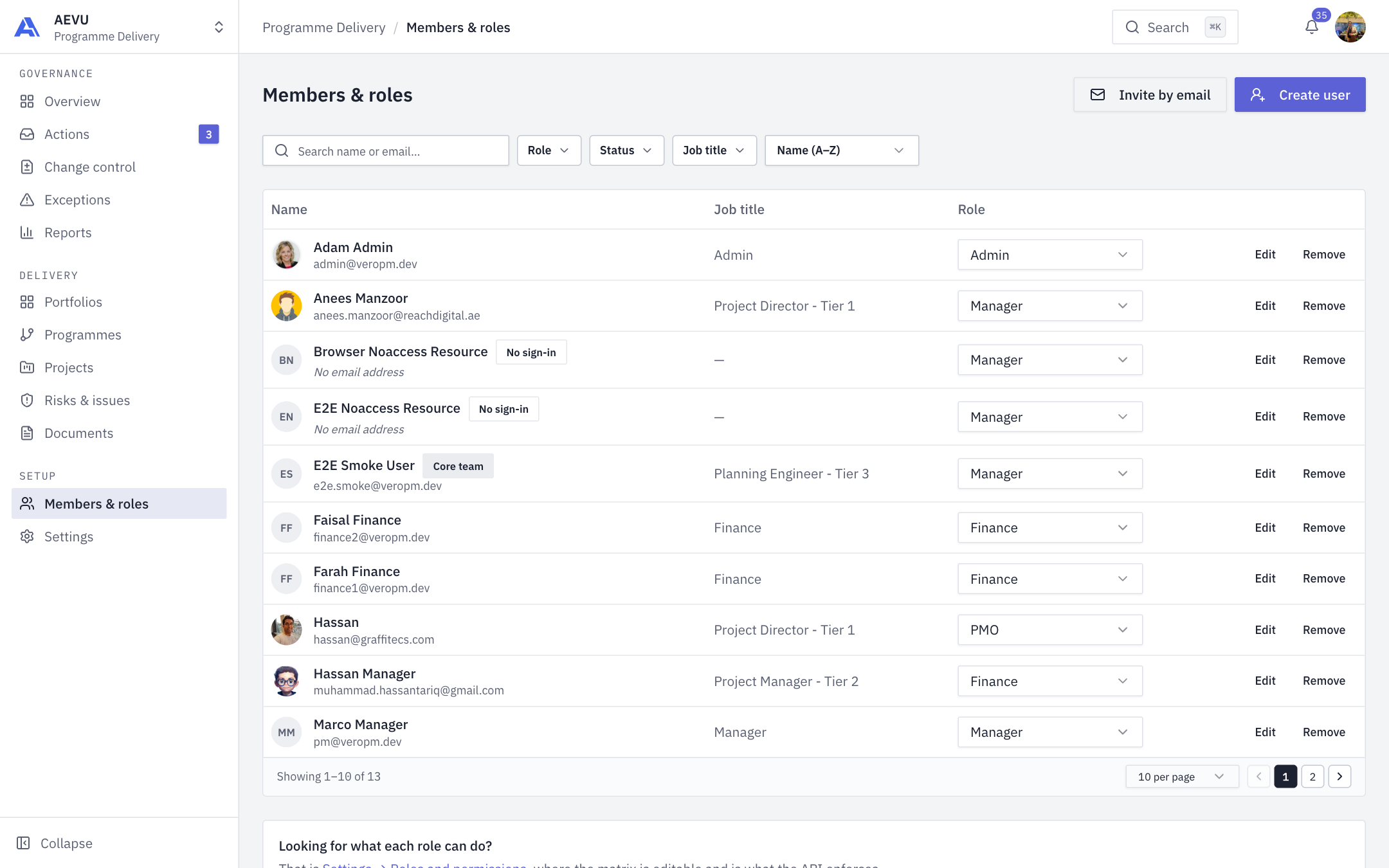This screenshot has width=1389, height=868.
Task: Open the Job title filter dropdown
Action: 714,150
